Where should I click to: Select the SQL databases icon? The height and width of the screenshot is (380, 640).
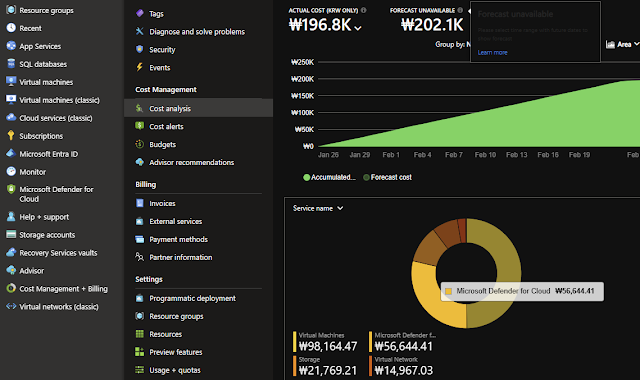click(11, 64)
